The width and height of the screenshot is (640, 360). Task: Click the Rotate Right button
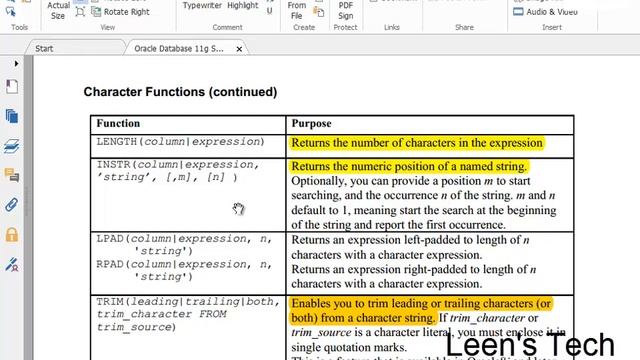tap(121, 12)
